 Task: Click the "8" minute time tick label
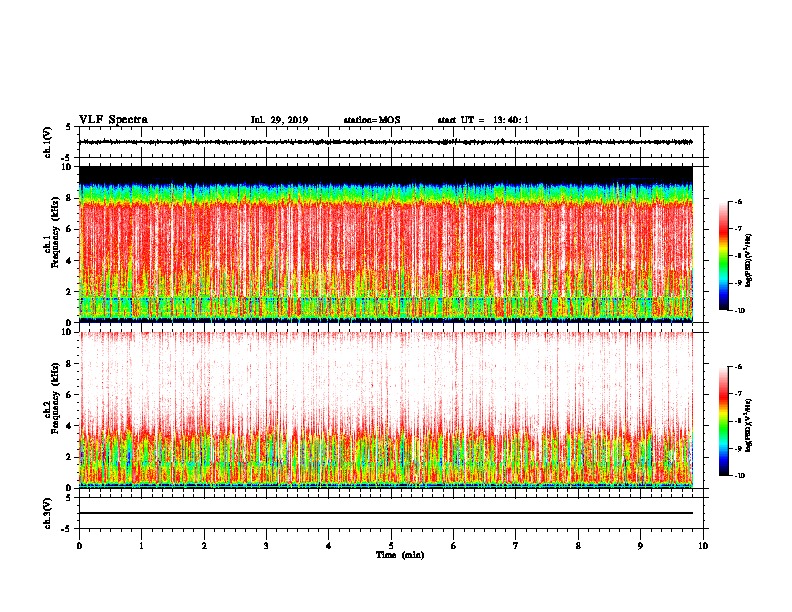[x=578, y=546]
